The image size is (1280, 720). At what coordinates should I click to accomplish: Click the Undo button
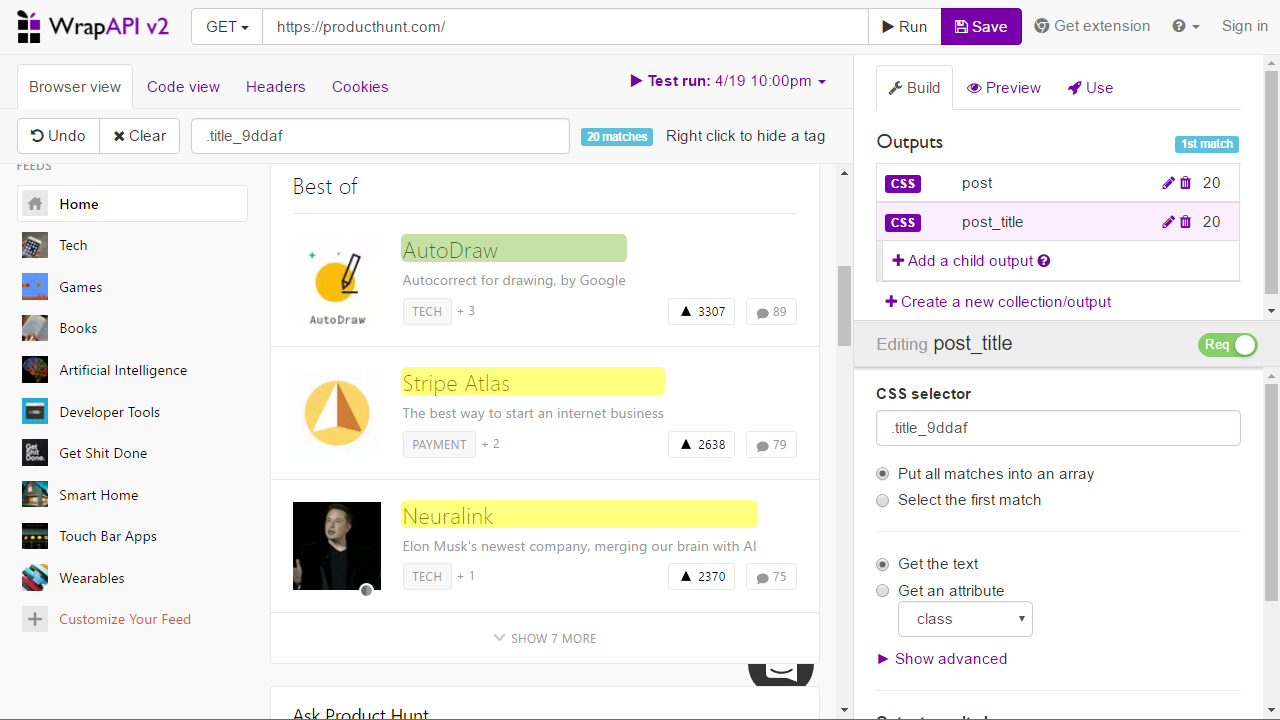point(58,136)
